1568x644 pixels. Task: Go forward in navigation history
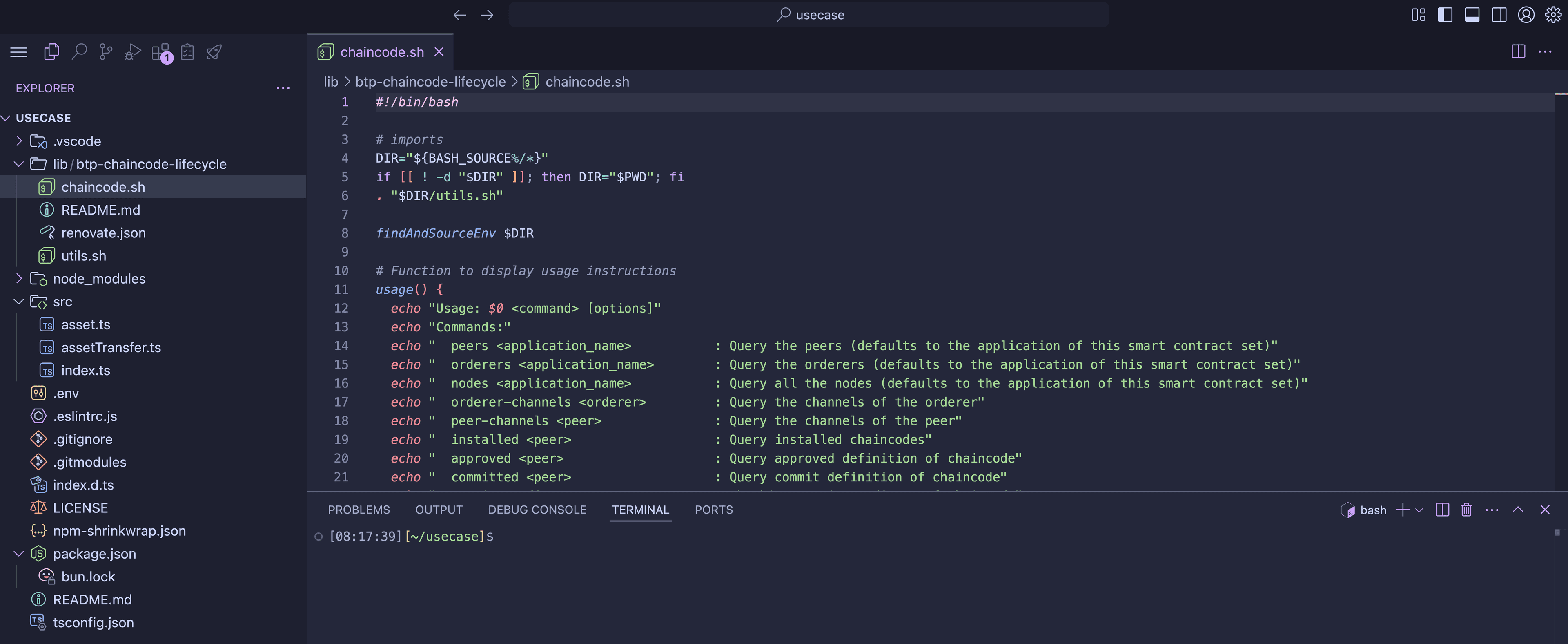click(487, 15)
